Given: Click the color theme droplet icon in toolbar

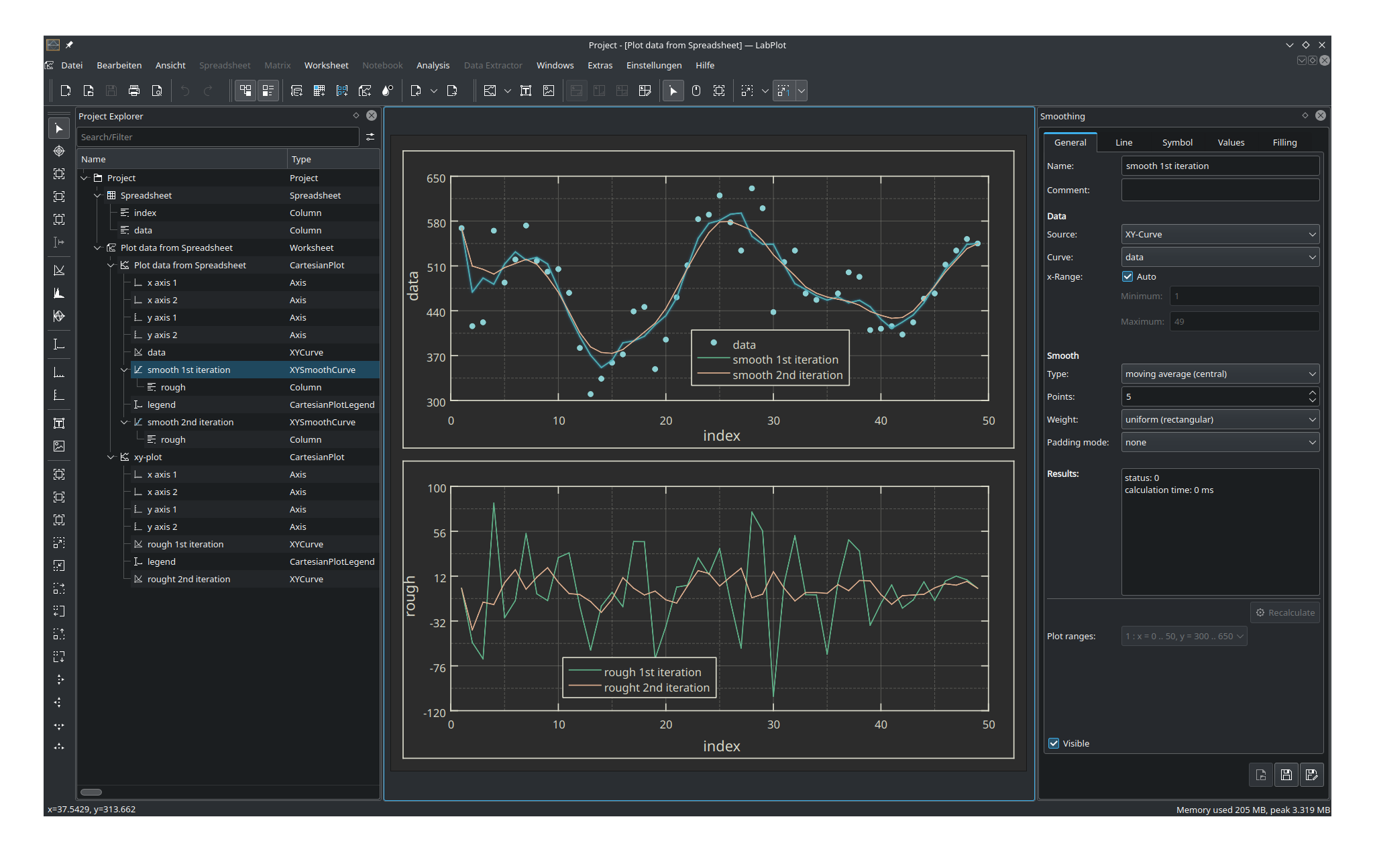Looking at the screenshot, I should tap(387, 91).
